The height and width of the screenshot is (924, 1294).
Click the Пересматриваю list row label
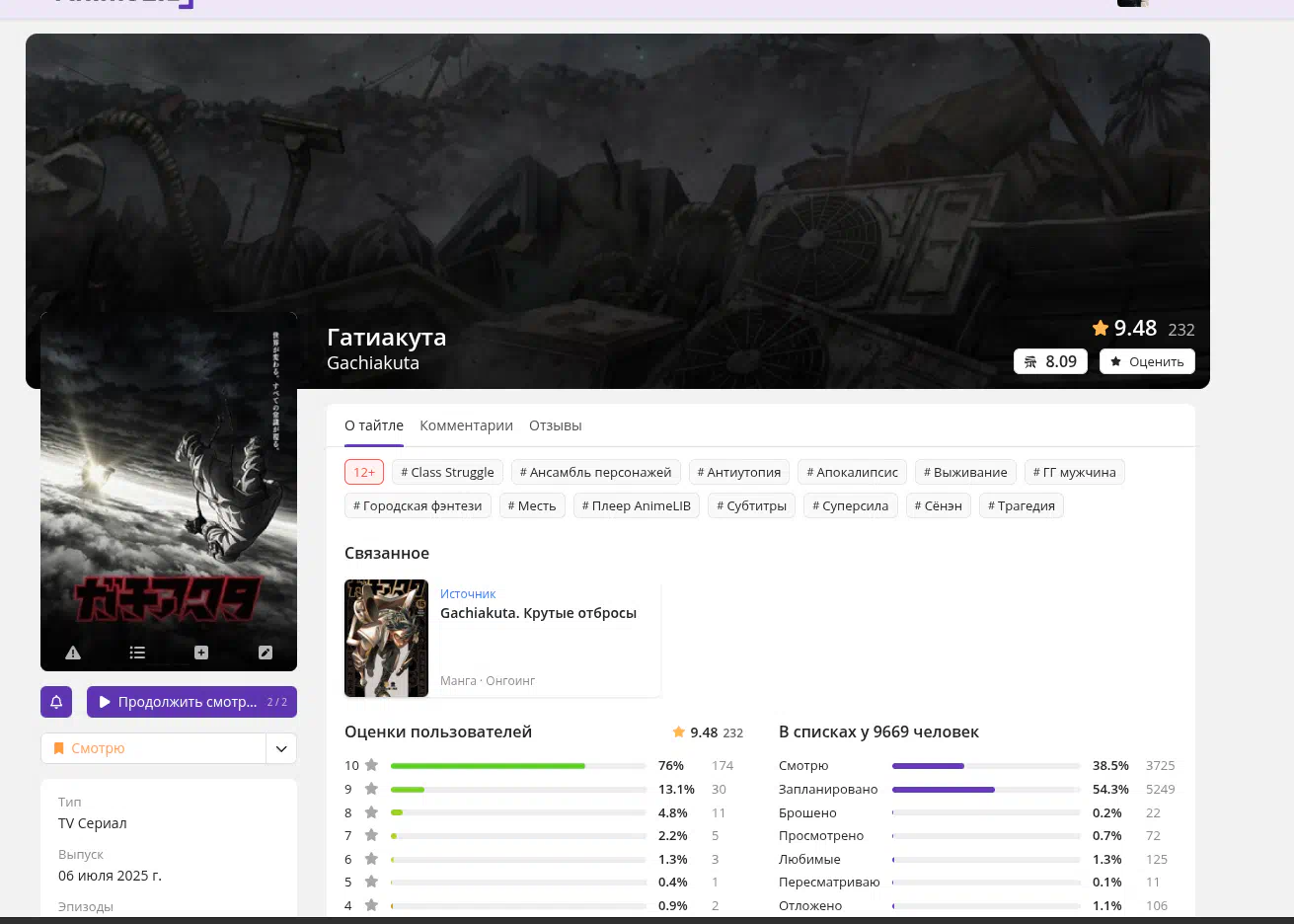829,882
